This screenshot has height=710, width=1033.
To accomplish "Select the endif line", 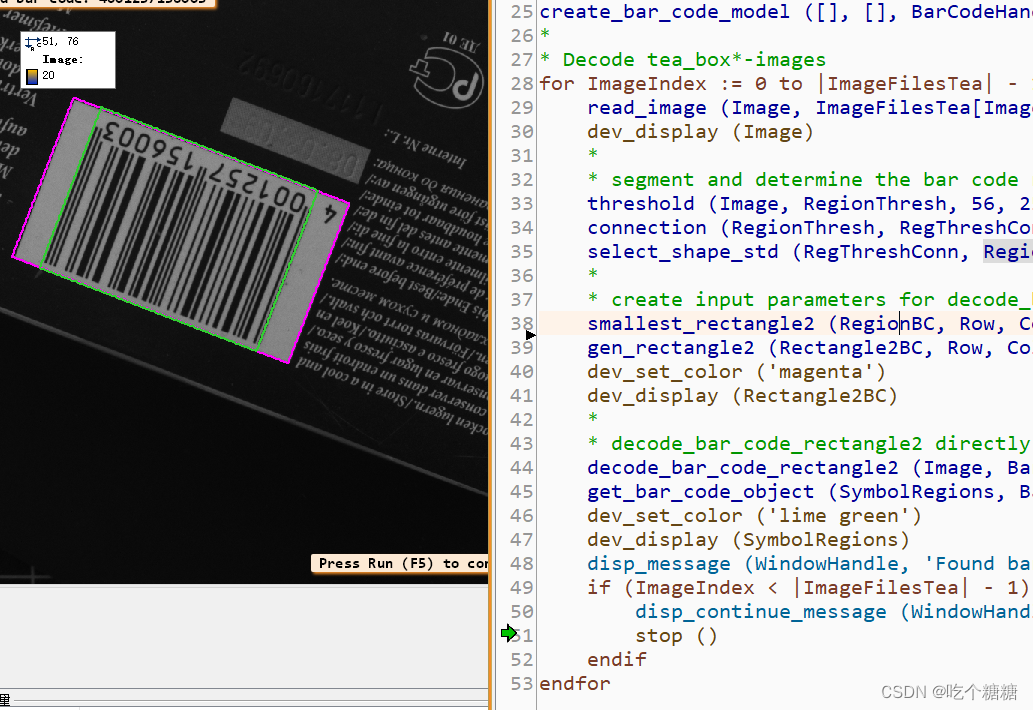I will [617, 659].
